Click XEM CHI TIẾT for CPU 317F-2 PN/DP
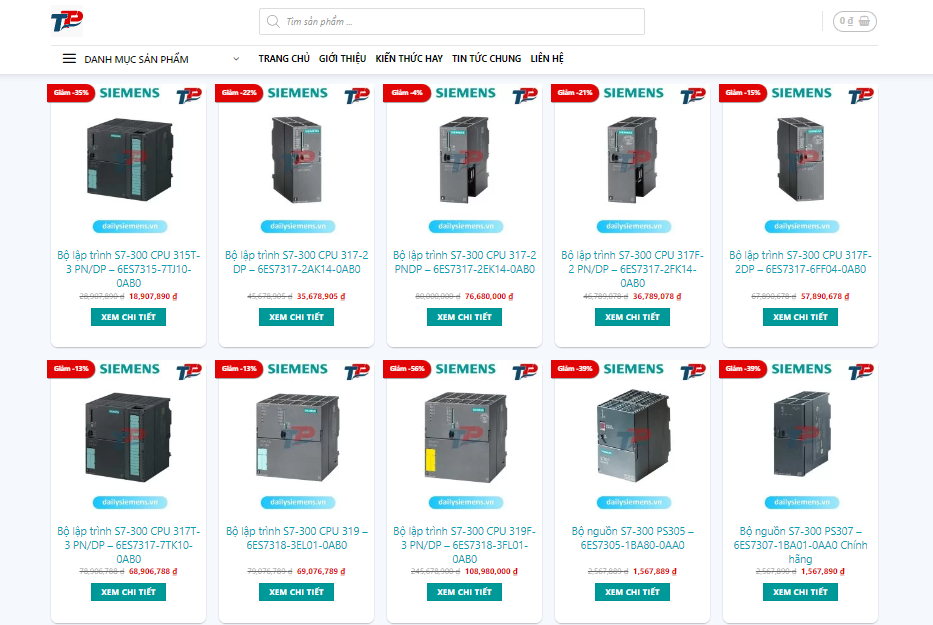The height and width of the screenshot is (625, 933). click(x=633, y=317)
